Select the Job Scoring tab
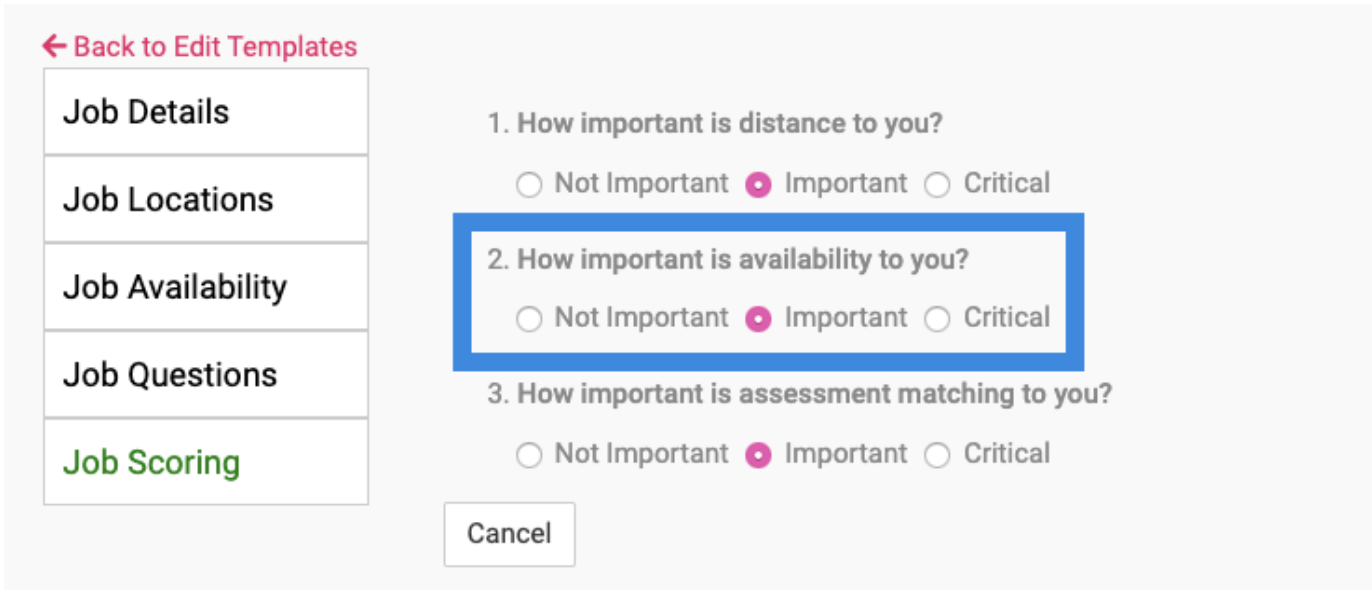 (x=205, y=462)
